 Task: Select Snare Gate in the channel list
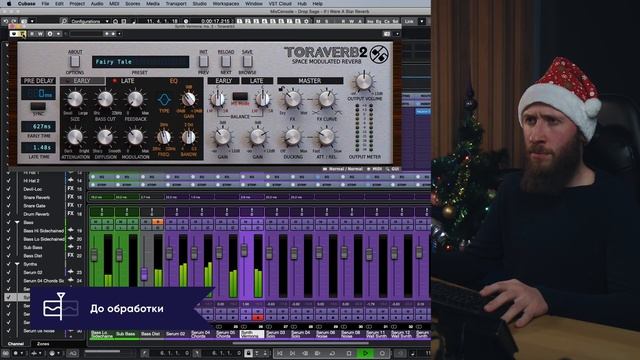(x=34, y=206)
